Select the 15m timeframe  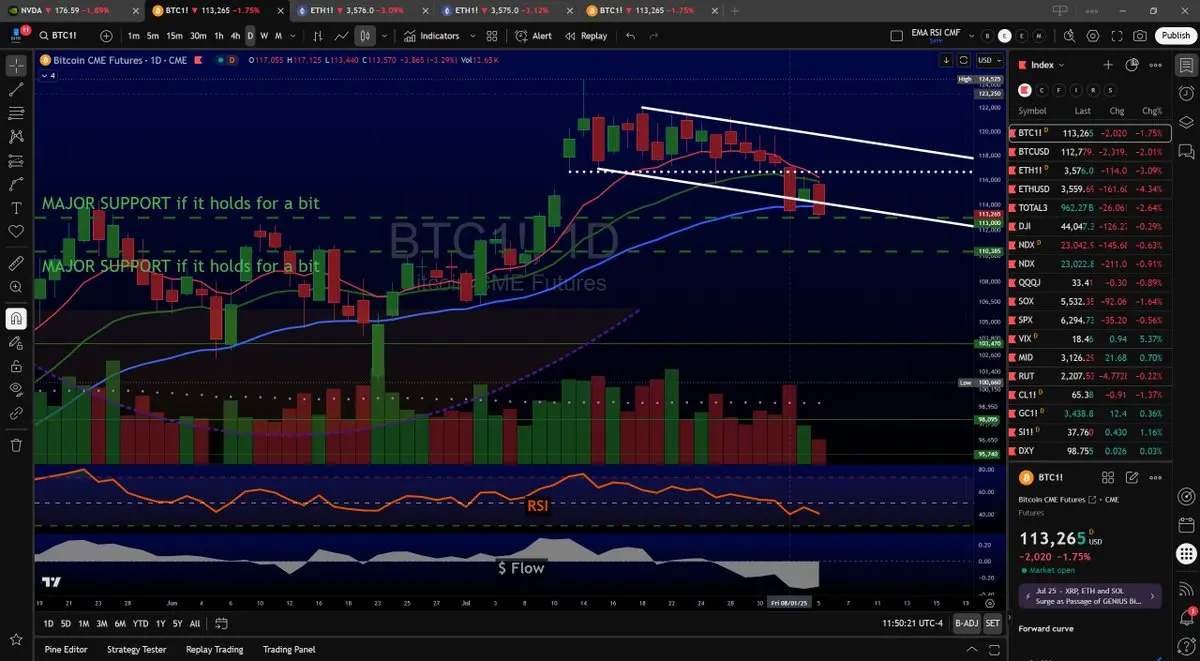click(x=174, y=35)
